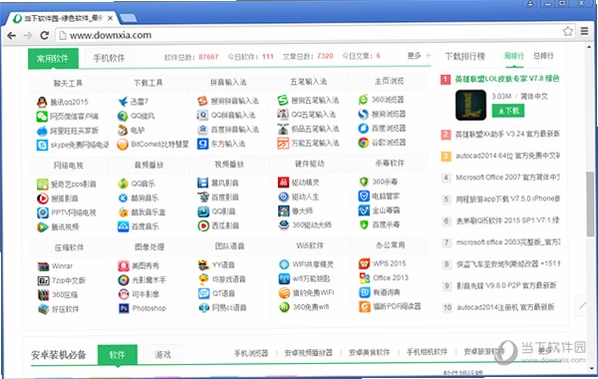The height and width of the screenshot is (379, 598).
Task: Click the 更多 + link
Action: coord(419,56)
